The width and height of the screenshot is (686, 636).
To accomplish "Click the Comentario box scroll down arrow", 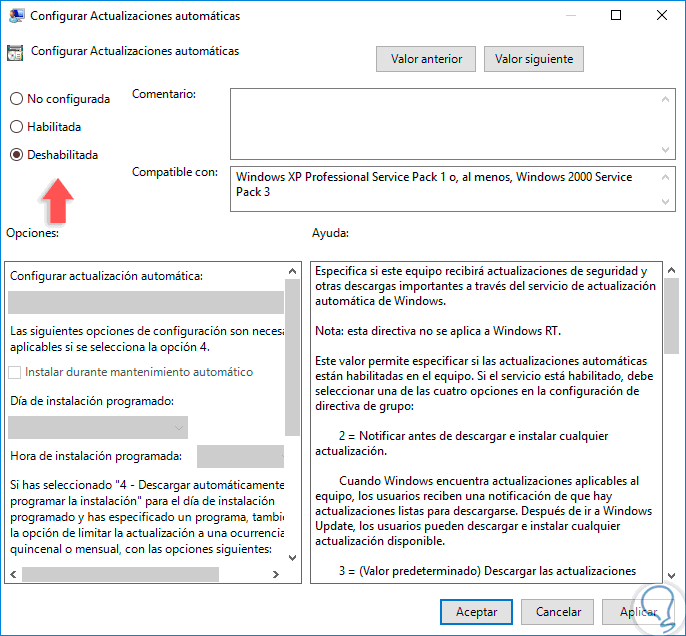I will click(x=665, y=150).
